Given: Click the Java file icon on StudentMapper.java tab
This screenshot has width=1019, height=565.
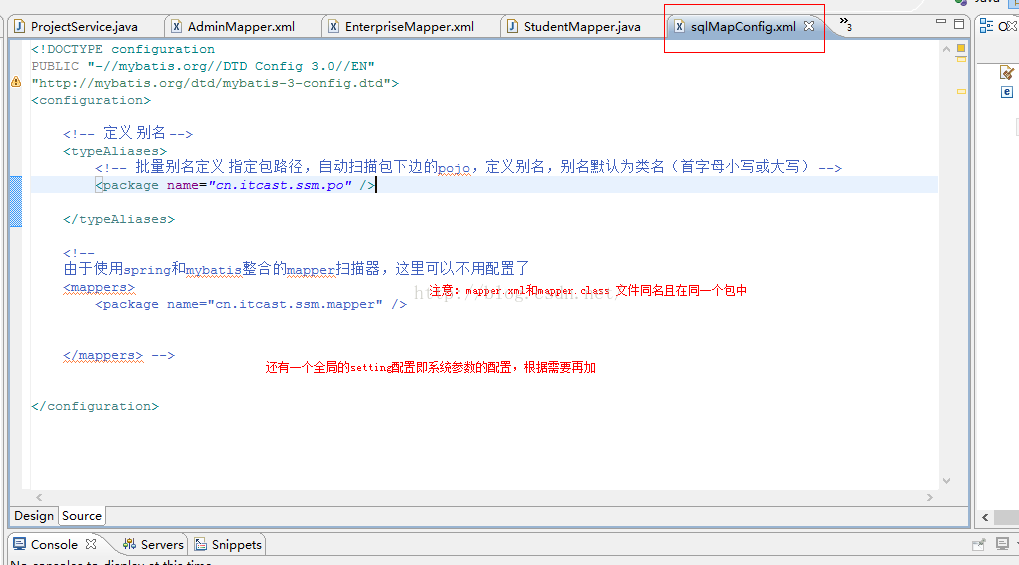Looking at the screenshot, I should click(512, 27).
